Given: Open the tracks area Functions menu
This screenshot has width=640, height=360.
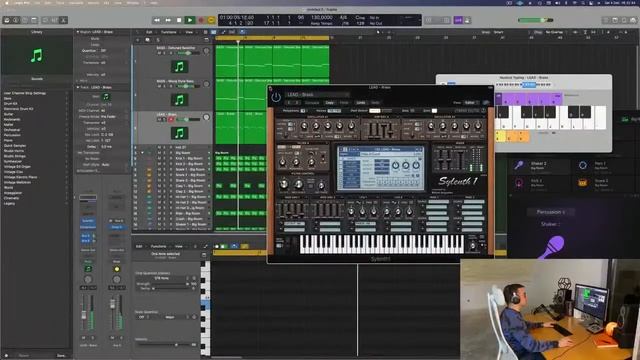Looking at the screenshot, I should point(169,32).
